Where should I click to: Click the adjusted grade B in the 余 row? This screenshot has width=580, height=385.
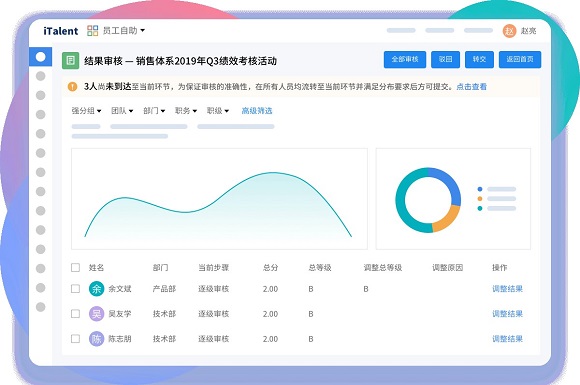pyautogui.click(x=366, y=289)
